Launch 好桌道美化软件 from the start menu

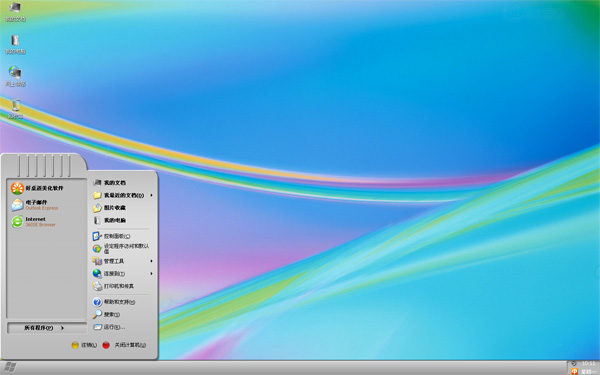coord(38,188)
